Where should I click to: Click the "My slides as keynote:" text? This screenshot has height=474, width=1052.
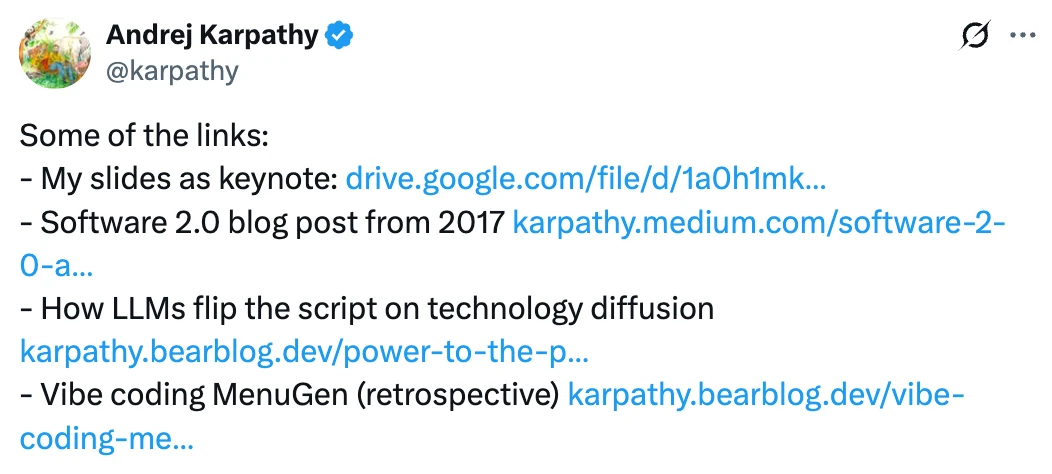point(189,180)
